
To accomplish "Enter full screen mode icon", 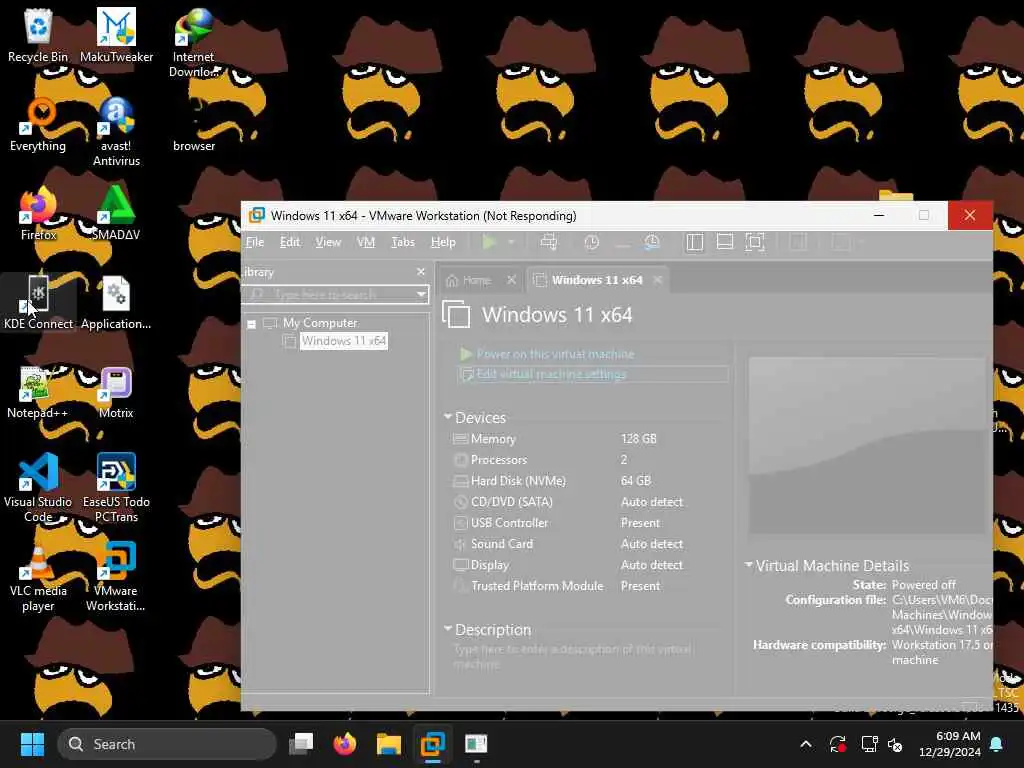I will click(755, 242).
